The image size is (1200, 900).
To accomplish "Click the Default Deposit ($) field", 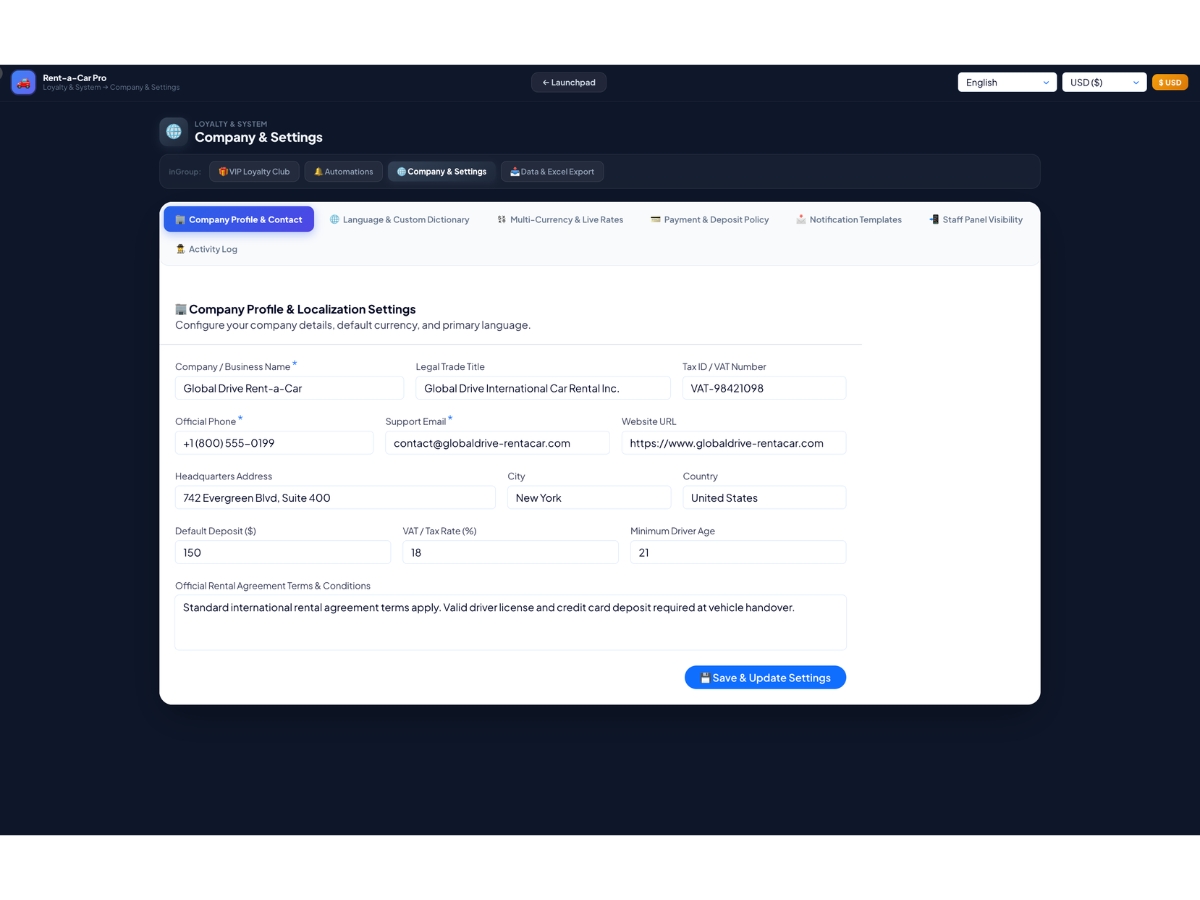I will point(283,552).
